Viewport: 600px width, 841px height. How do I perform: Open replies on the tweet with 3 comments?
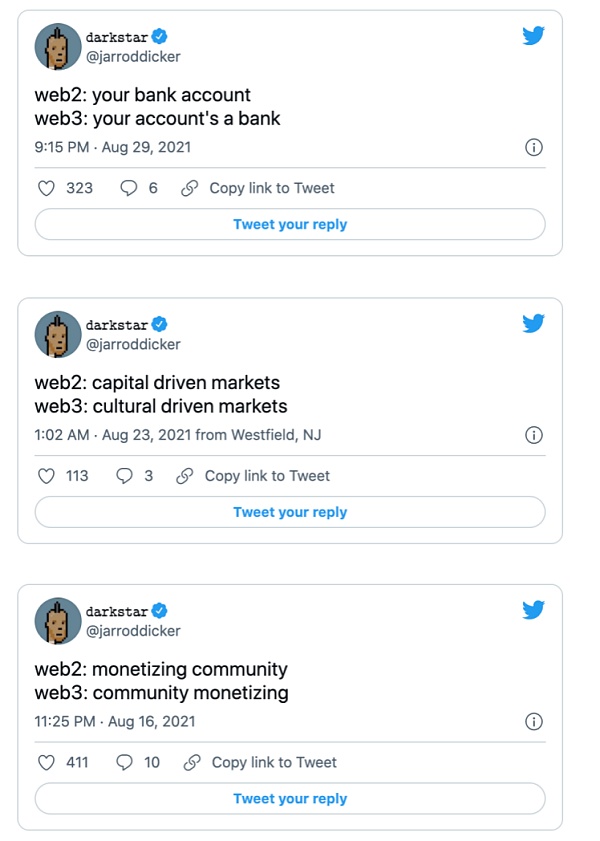(x=124, y=476)
